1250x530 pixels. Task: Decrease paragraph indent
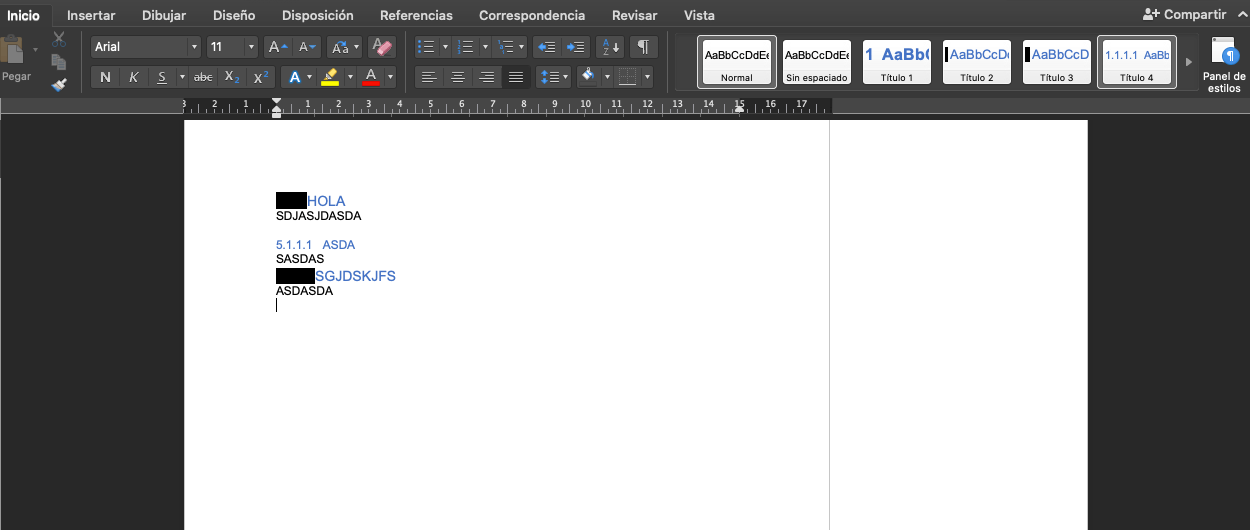(546, 47)
